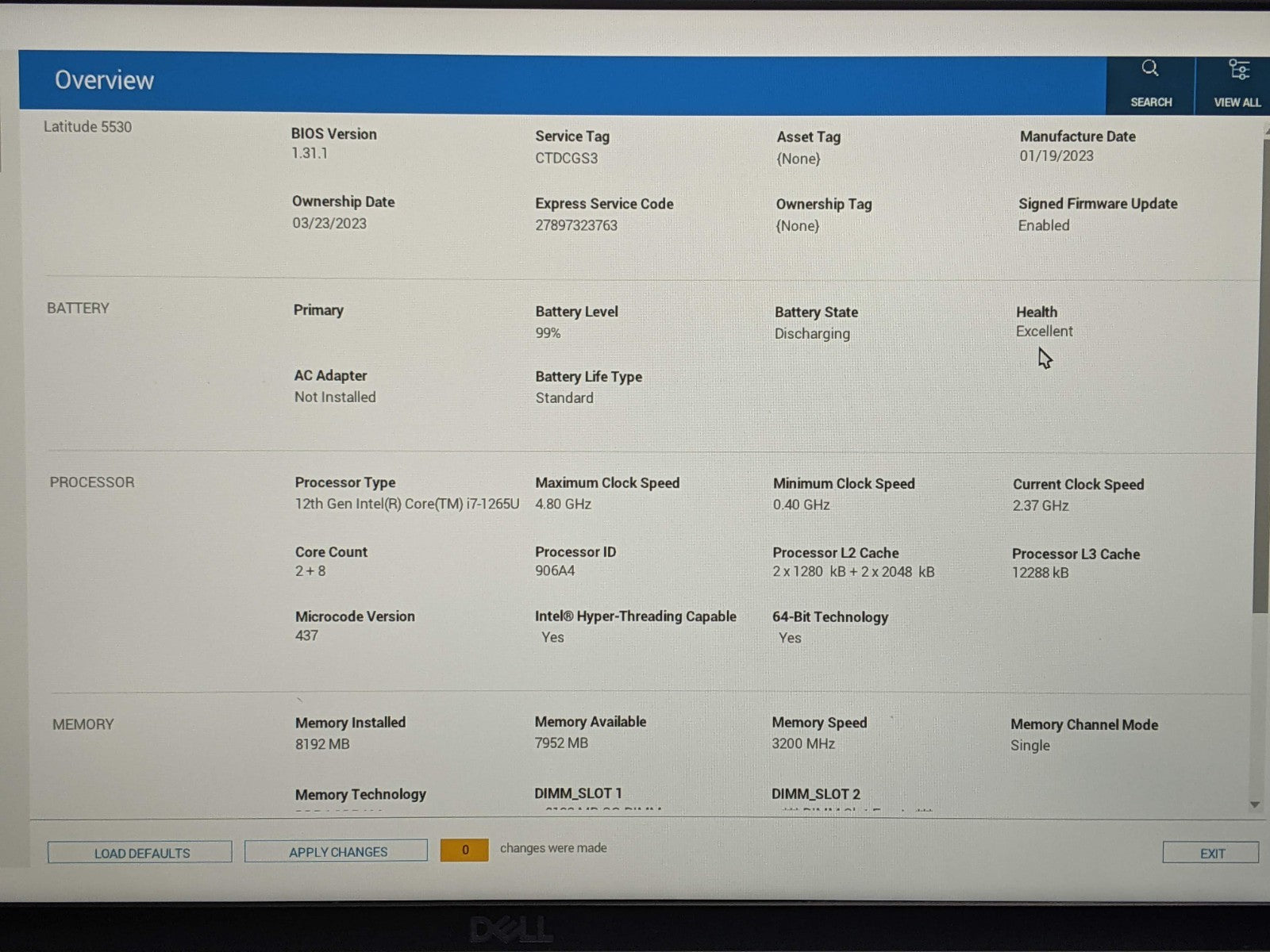The image size is (1270, 952).
Task: Click the BIOS Version 1.31.1 value
Action: (x=310, y=153)
